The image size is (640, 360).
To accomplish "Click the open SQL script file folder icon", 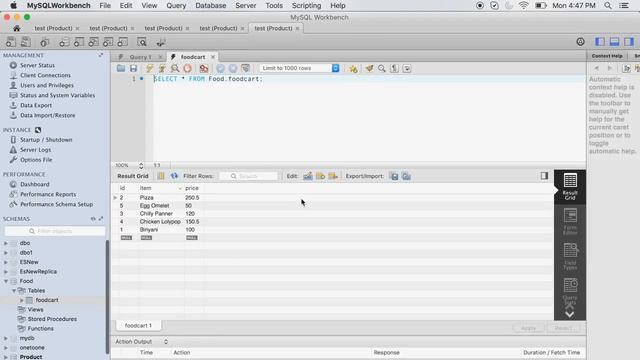I will (121, 68).
